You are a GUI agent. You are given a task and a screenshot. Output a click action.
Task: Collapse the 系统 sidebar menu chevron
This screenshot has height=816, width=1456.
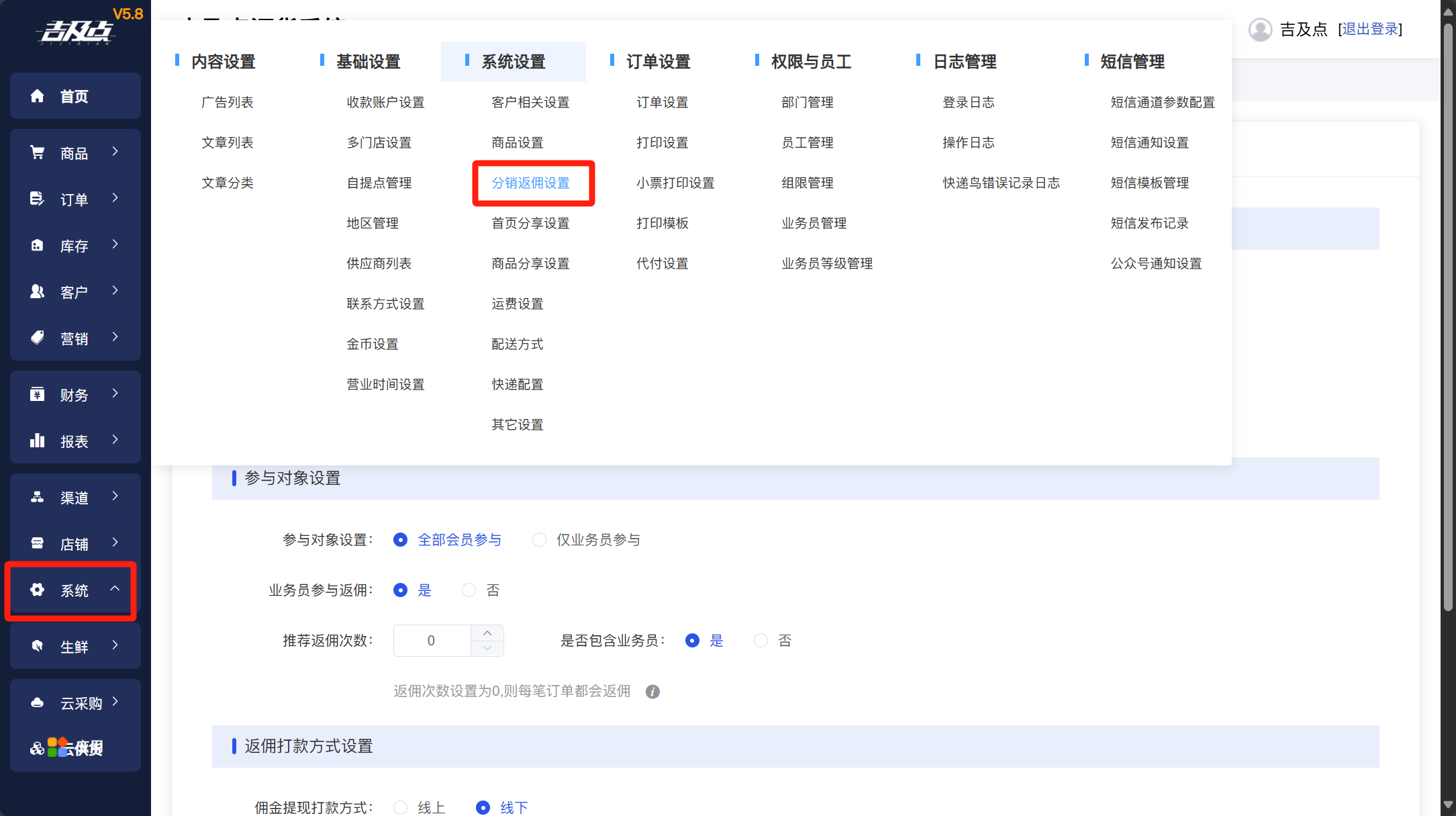(x=115, y=589)
